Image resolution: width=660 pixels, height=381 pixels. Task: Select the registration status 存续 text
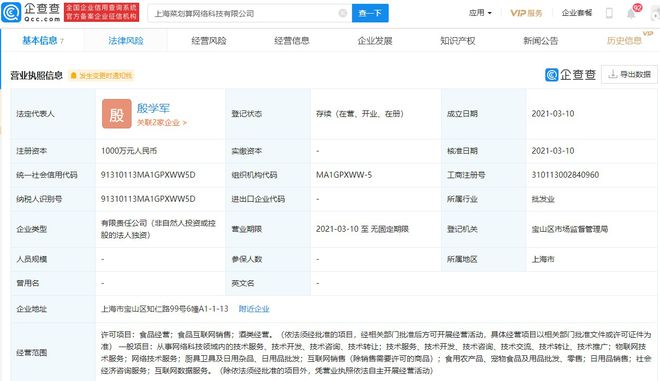point(360,114)
